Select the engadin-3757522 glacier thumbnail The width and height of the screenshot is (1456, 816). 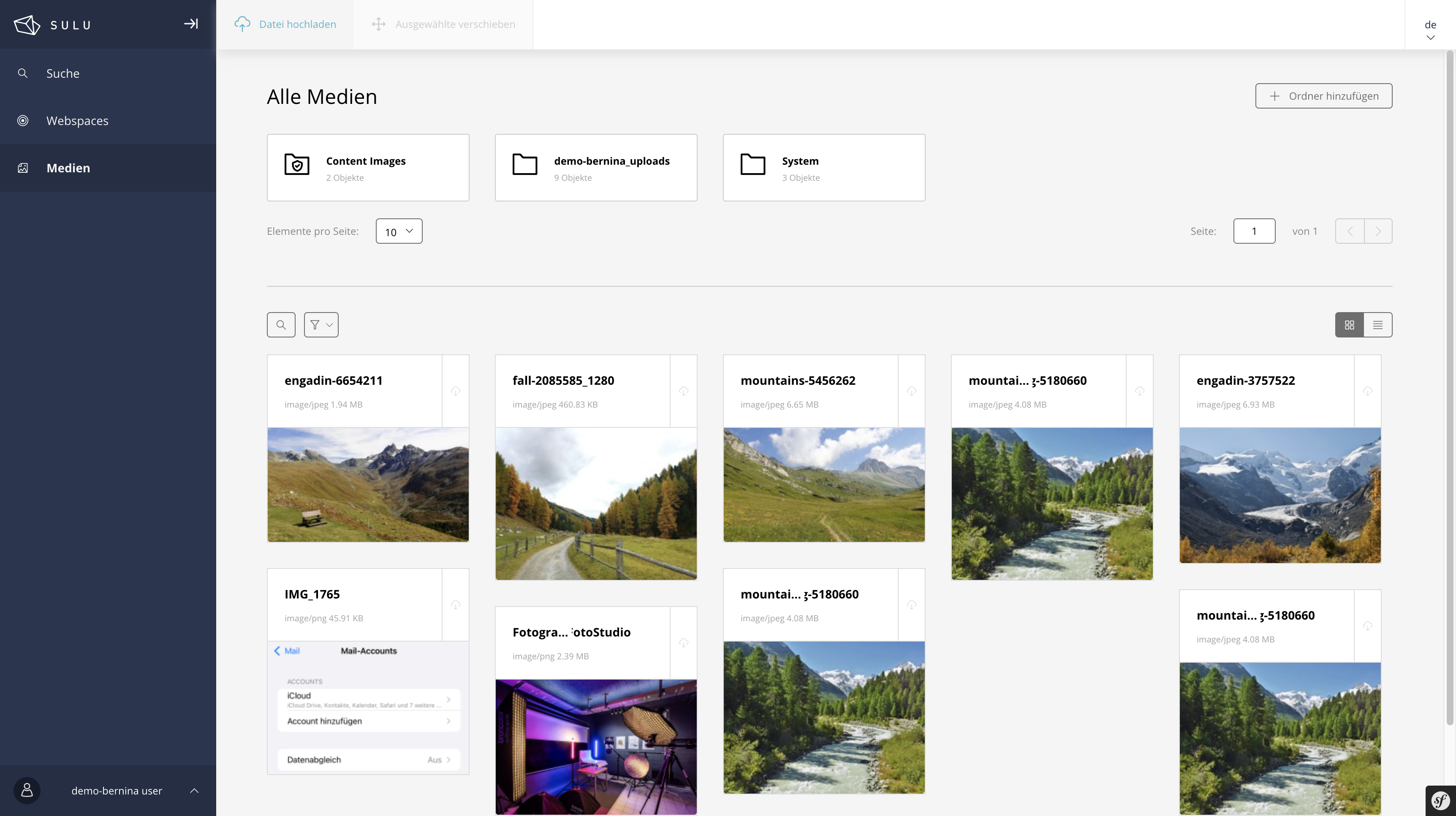pos(1279,495)
